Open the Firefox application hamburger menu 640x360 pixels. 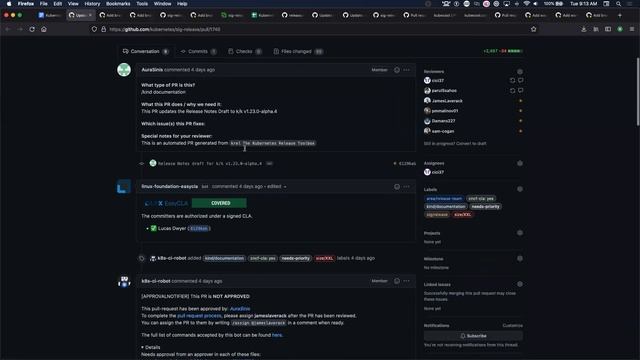(632, 29)
